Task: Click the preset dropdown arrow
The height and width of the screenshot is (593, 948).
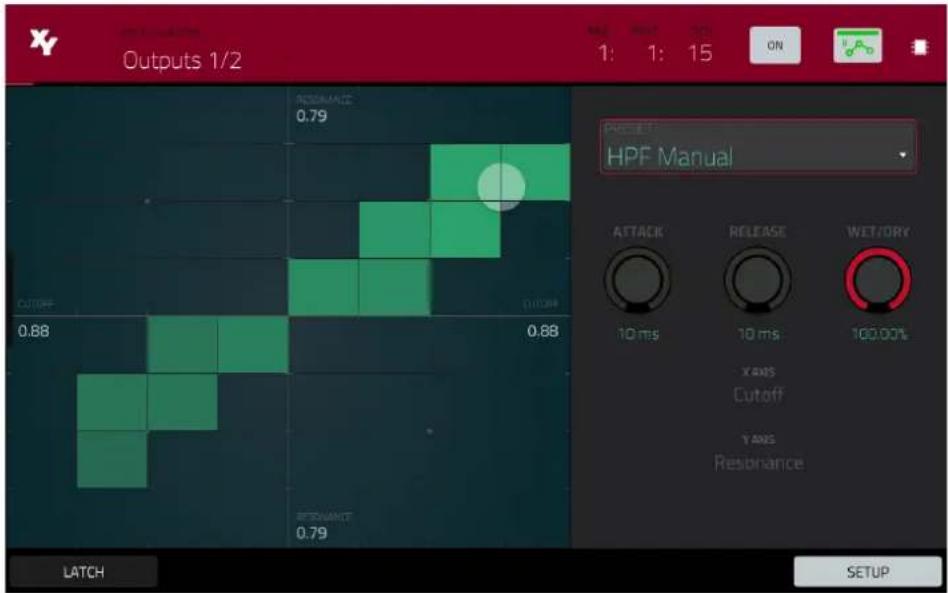Action: [903, 155]
